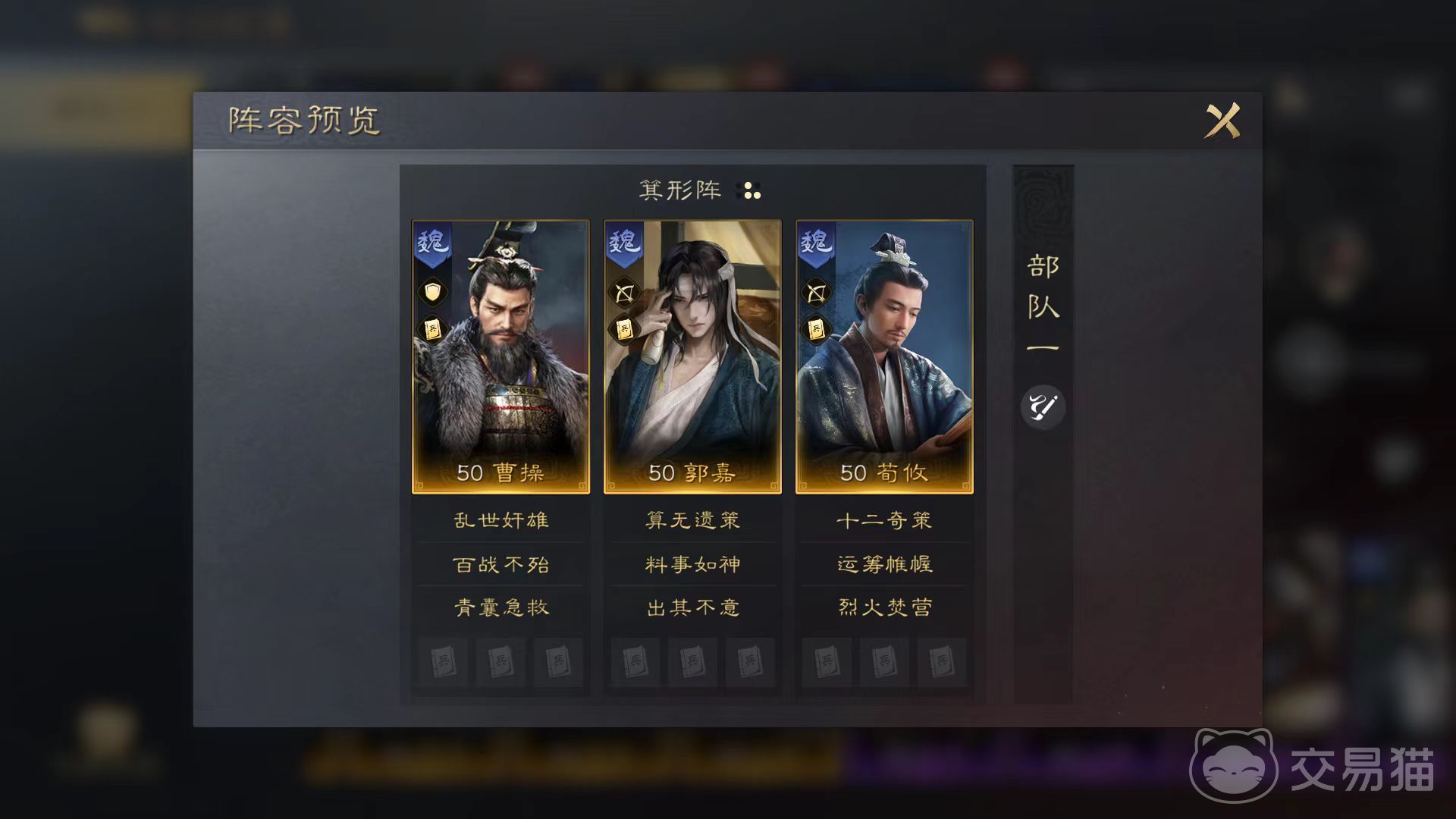Click the 箕形阵 formation label
This screenshot has height=819, width=1456.
coord(680,190)
